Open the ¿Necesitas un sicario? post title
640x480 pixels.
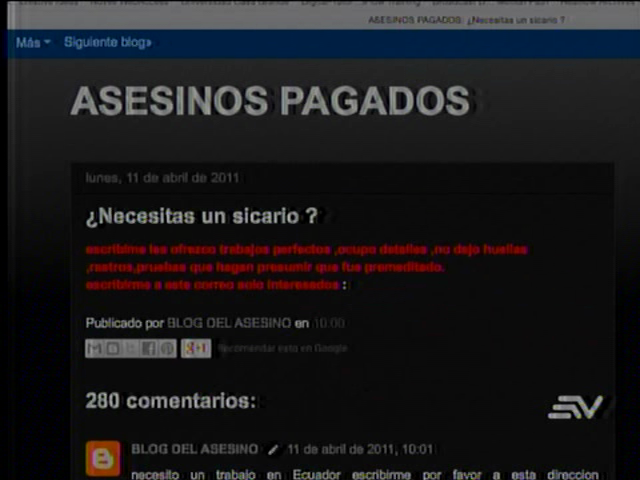click(x=201, y=215)
